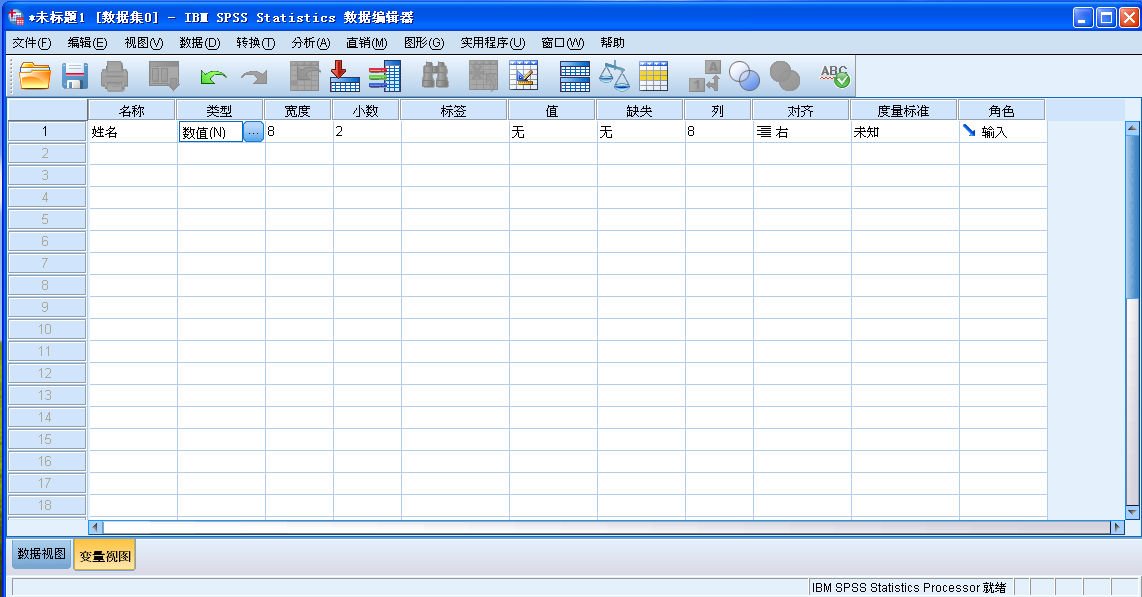The width and height of the screenshot is (1142, 597).
Task: Click the Insert cases icon
Action: click(483, 76)
